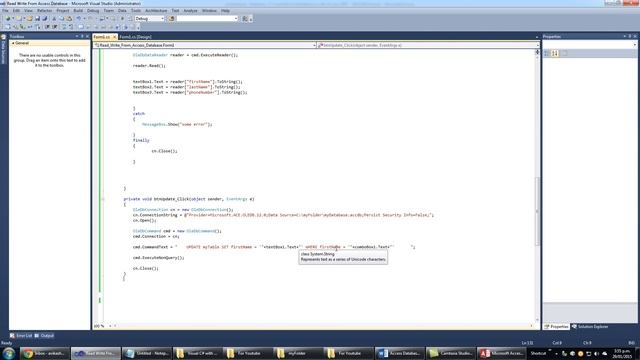The height and width of the screenshot is (360, 640).
Task: Click the Save toolbar icon
Action: tap(37, 19)
